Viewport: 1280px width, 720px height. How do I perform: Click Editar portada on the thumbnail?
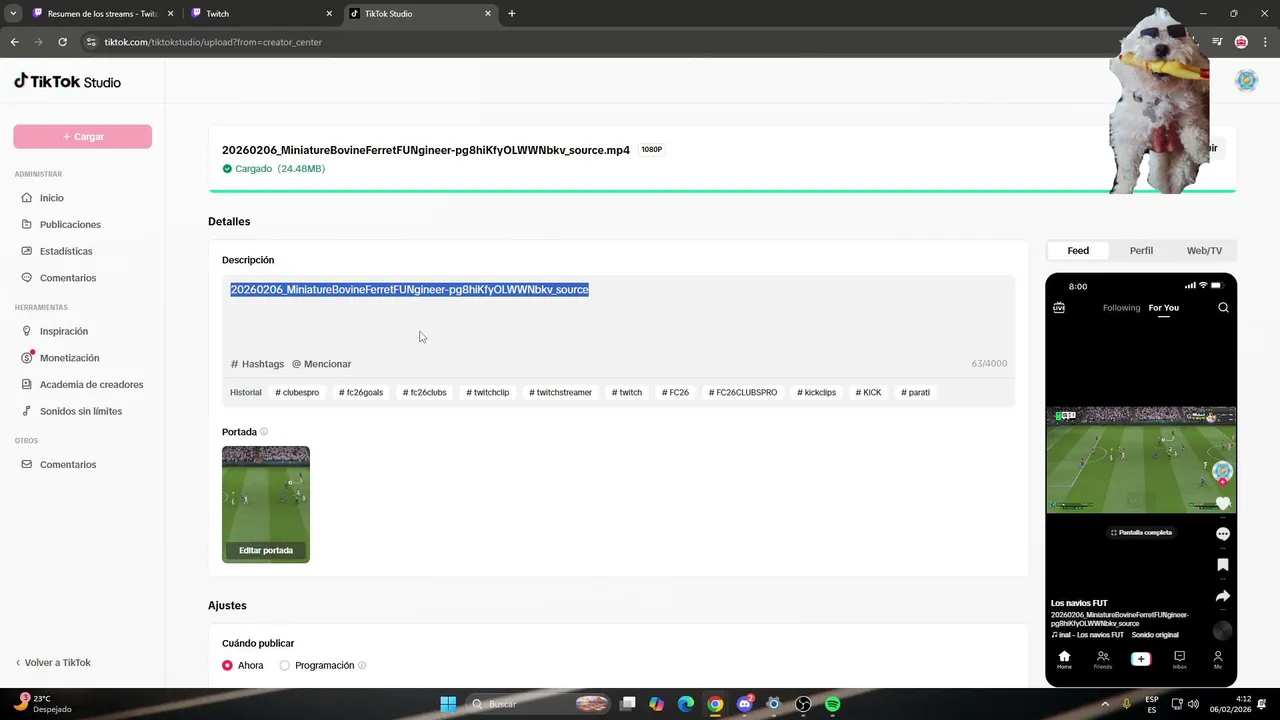coord(266,551)
